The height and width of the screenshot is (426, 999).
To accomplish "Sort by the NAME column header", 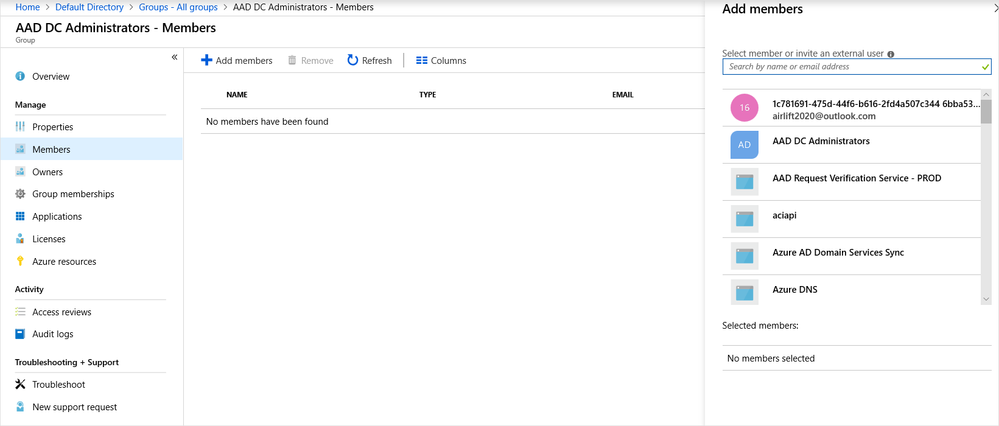I will 237,95.
